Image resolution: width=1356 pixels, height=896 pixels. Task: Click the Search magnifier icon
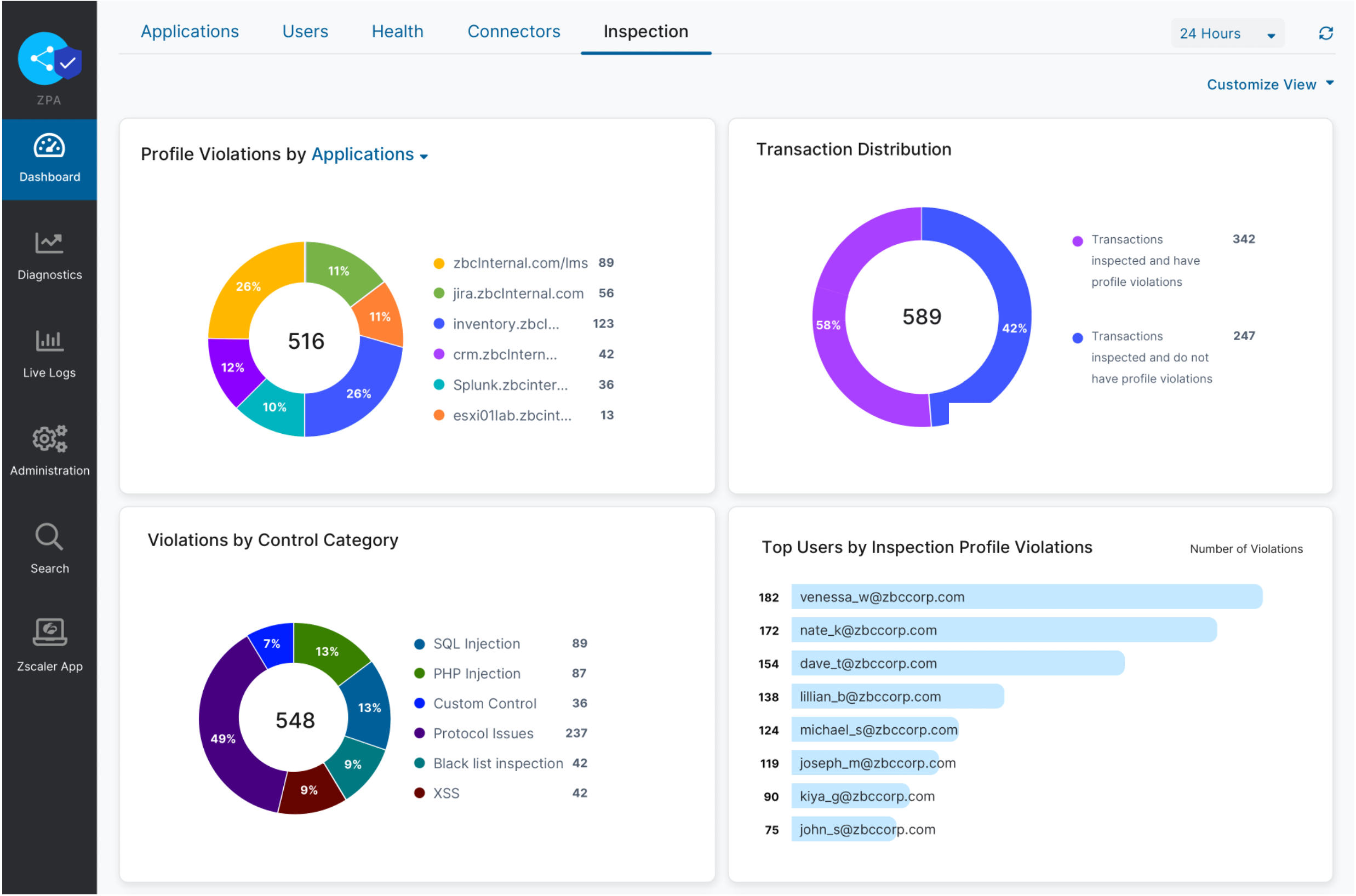coord(49,537)
